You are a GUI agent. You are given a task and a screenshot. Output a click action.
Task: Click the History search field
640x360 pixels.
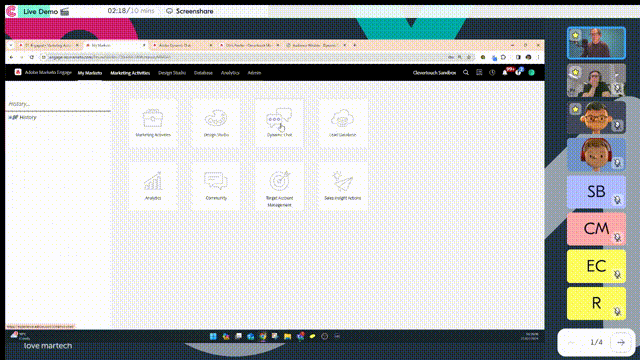click(x=58, y=104)
